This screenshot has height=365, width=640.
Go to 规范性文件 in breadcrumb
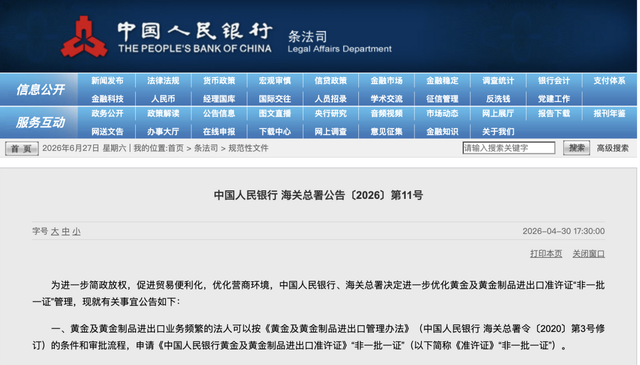(249, 148)
